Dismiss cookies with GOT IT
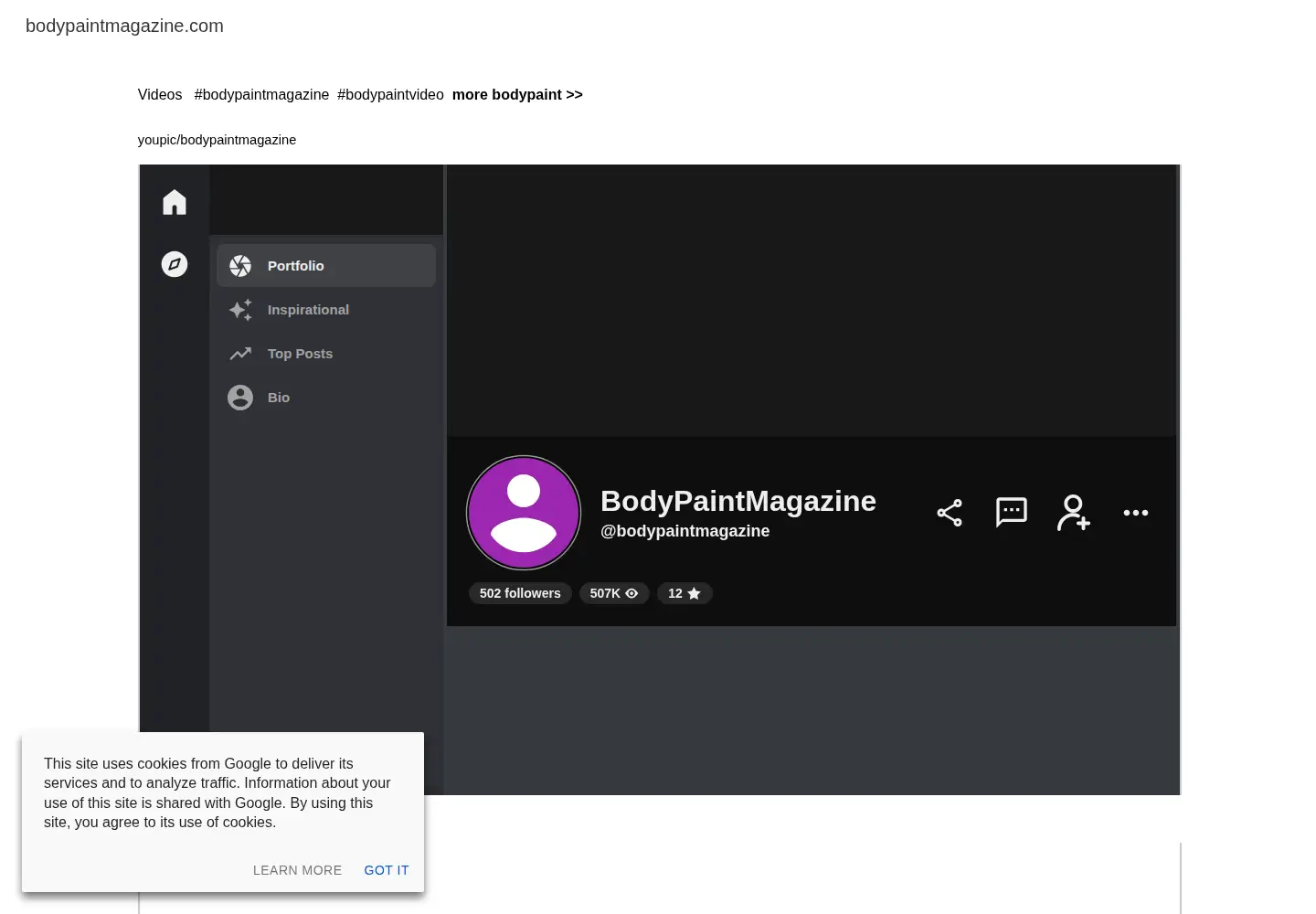The width and height of the screenshot is (1316, 914). [387, 870]
